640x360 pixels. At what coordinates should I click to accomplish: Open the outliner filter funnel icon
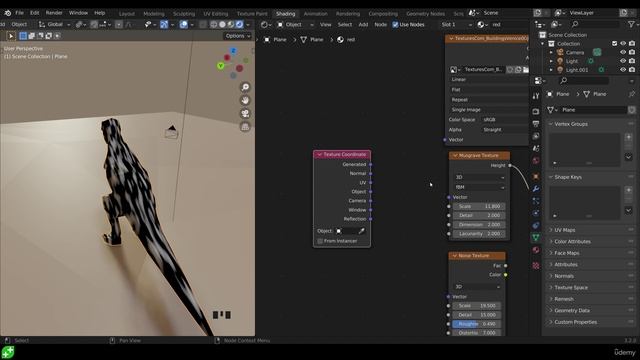(631, 24)
